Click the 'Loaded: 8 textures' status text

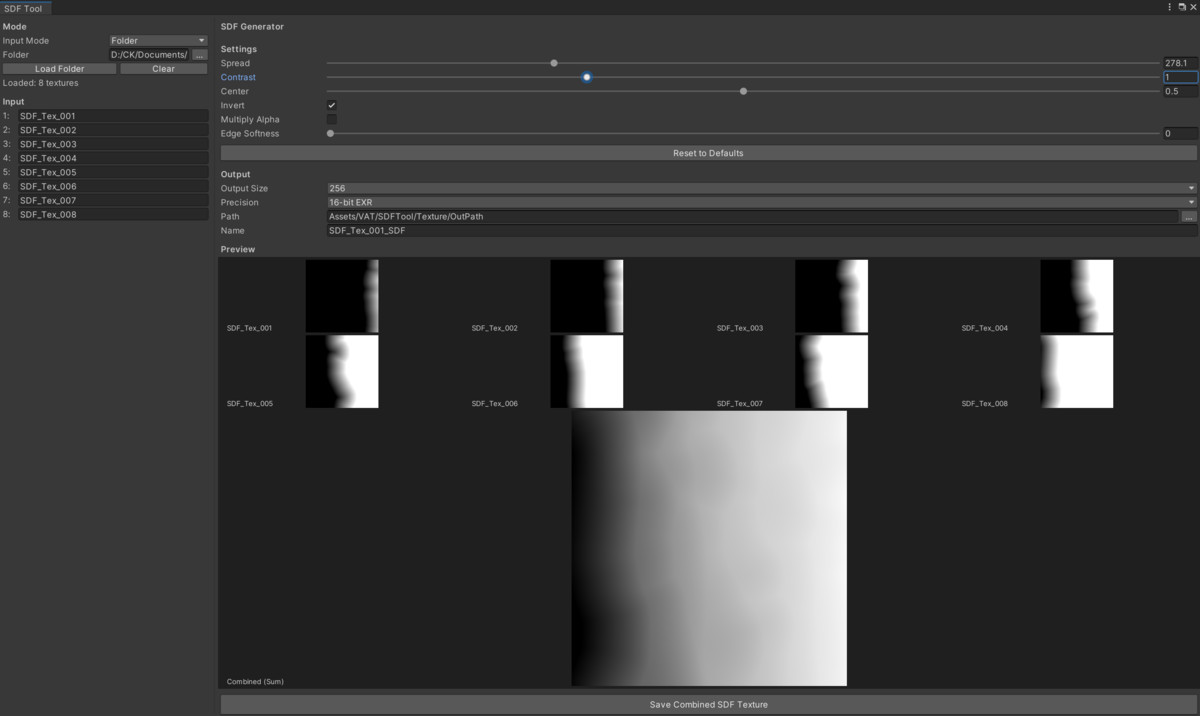41,83
